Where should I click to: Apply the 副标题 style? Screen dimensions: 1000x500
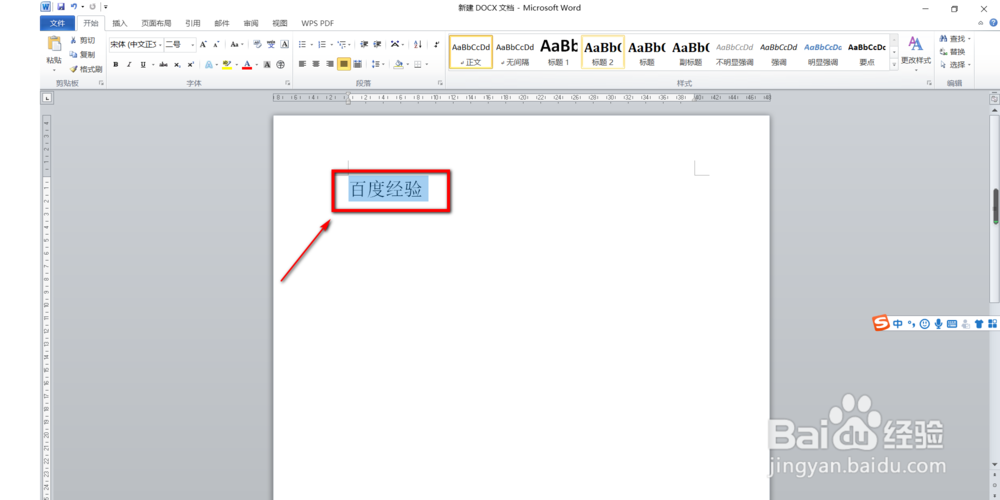click(x=691, y=52)
